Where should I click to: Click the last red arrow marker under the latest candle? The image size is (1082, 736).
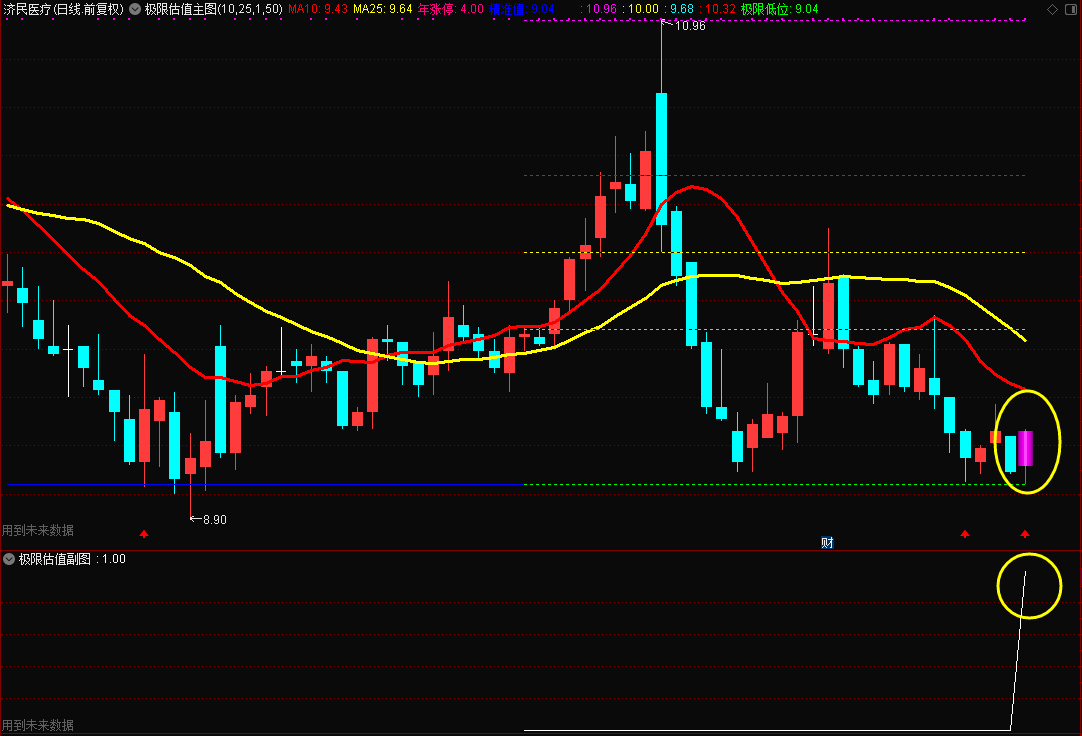(x=1025, y=533)
